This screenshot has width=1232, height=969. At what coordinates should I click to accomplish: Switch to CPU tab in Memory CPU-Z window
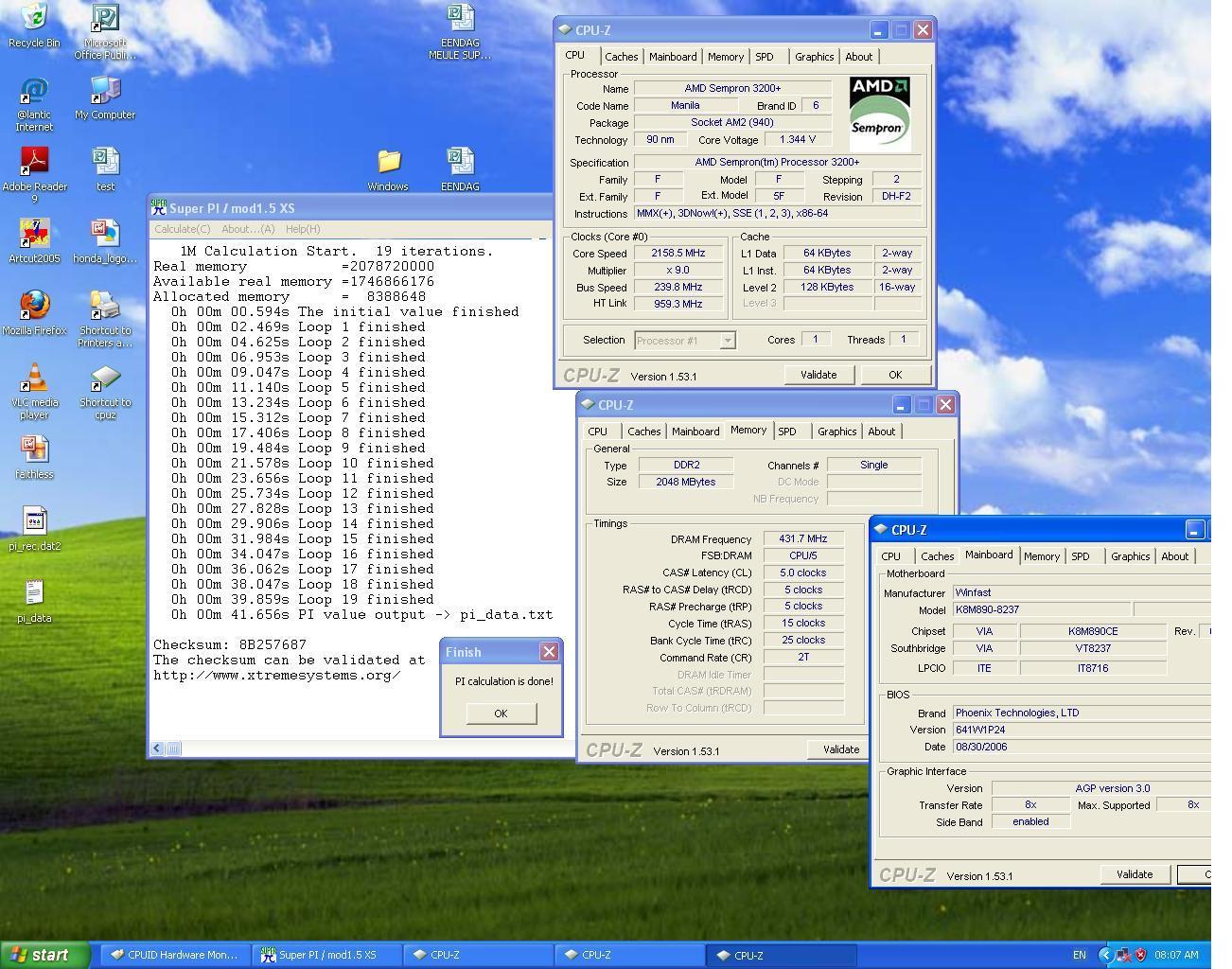(x=597, y=432)
